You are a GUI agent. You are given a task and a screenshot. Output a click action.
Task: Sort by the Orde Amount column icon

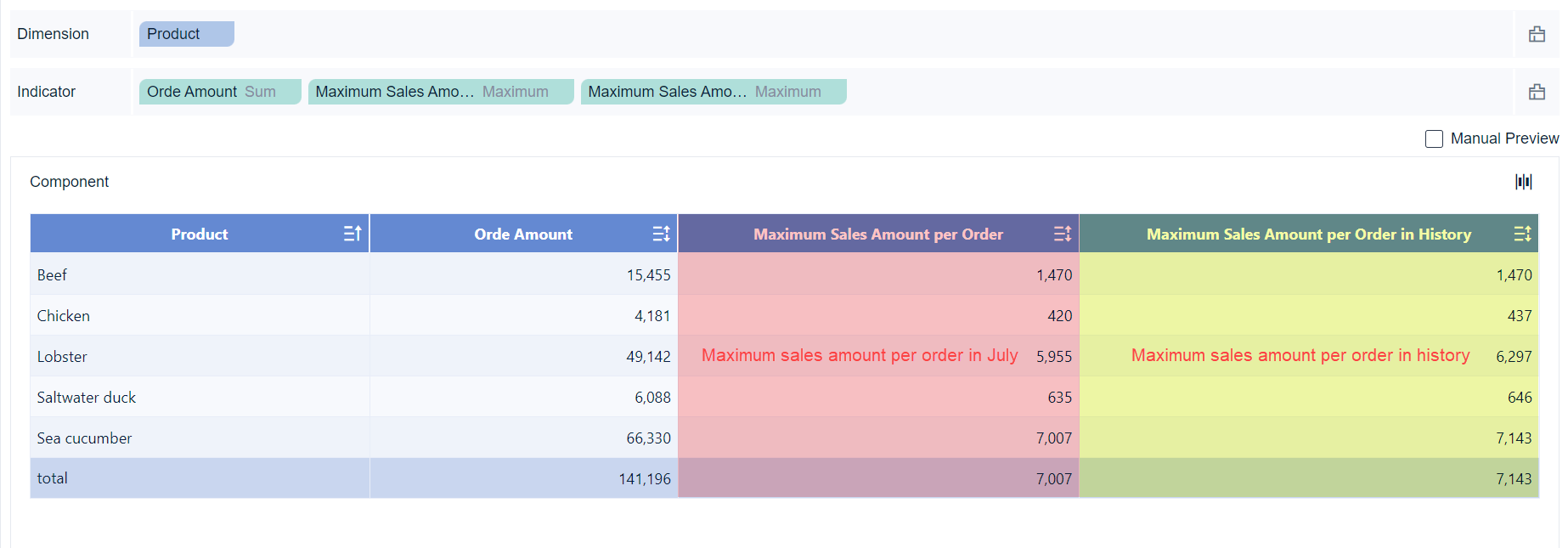click(661, 234)
